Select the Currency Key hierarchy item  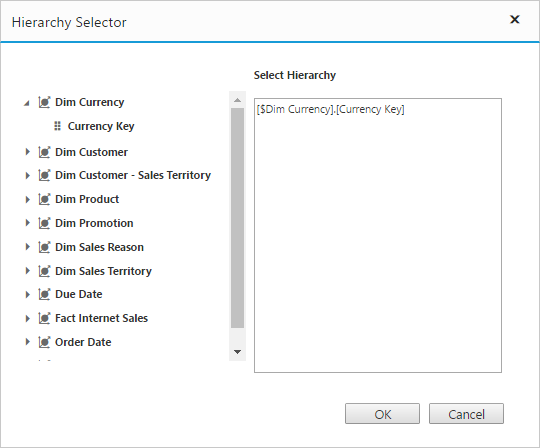101,126
